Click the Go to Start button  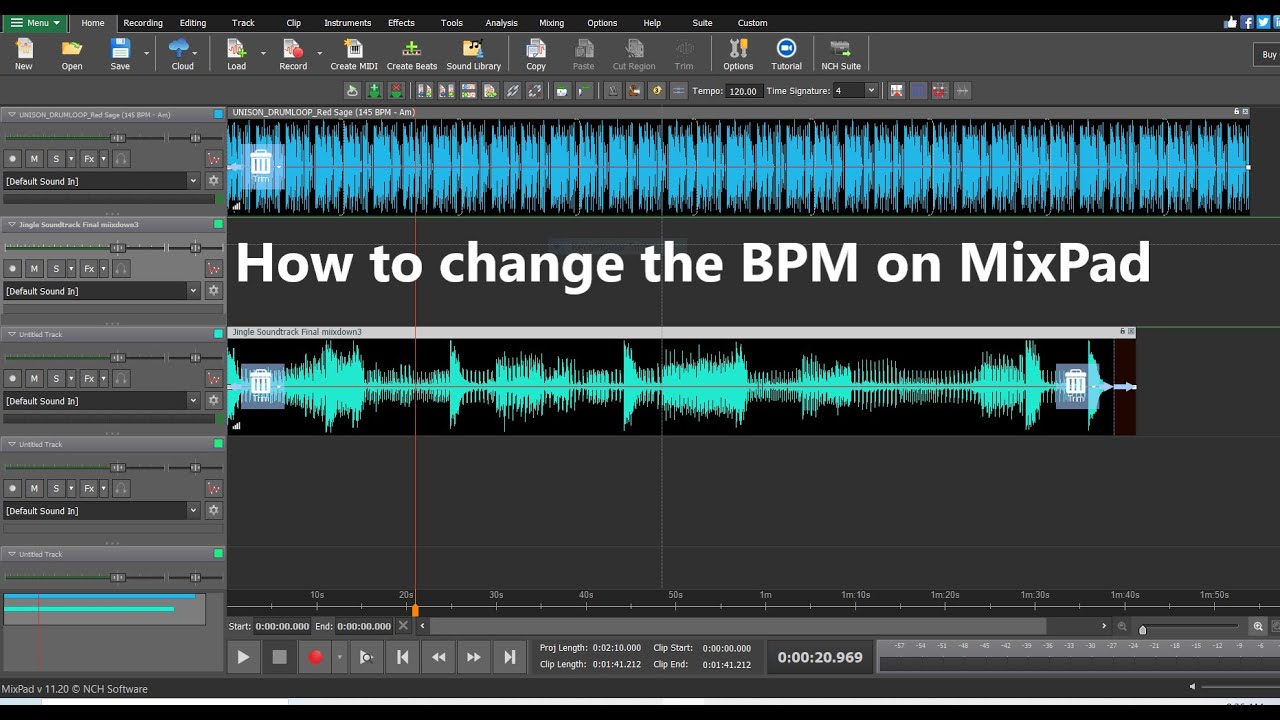click(x=402, y=657)
